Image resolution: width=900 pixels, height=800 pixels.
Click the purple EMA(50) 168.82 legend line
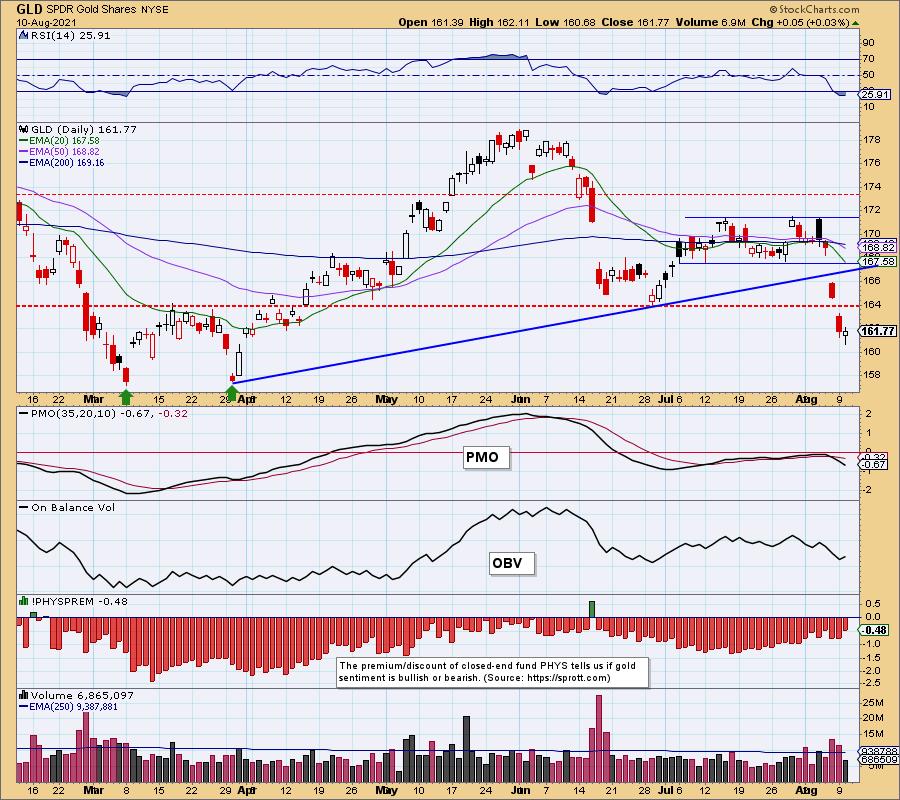60,152
